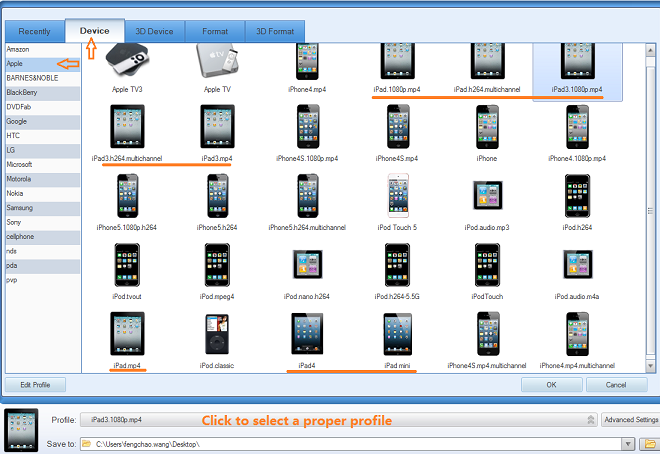This screenshot has height=454, width=660.
Task: Pick the plain iPhone profile
Action: point(487,127)
